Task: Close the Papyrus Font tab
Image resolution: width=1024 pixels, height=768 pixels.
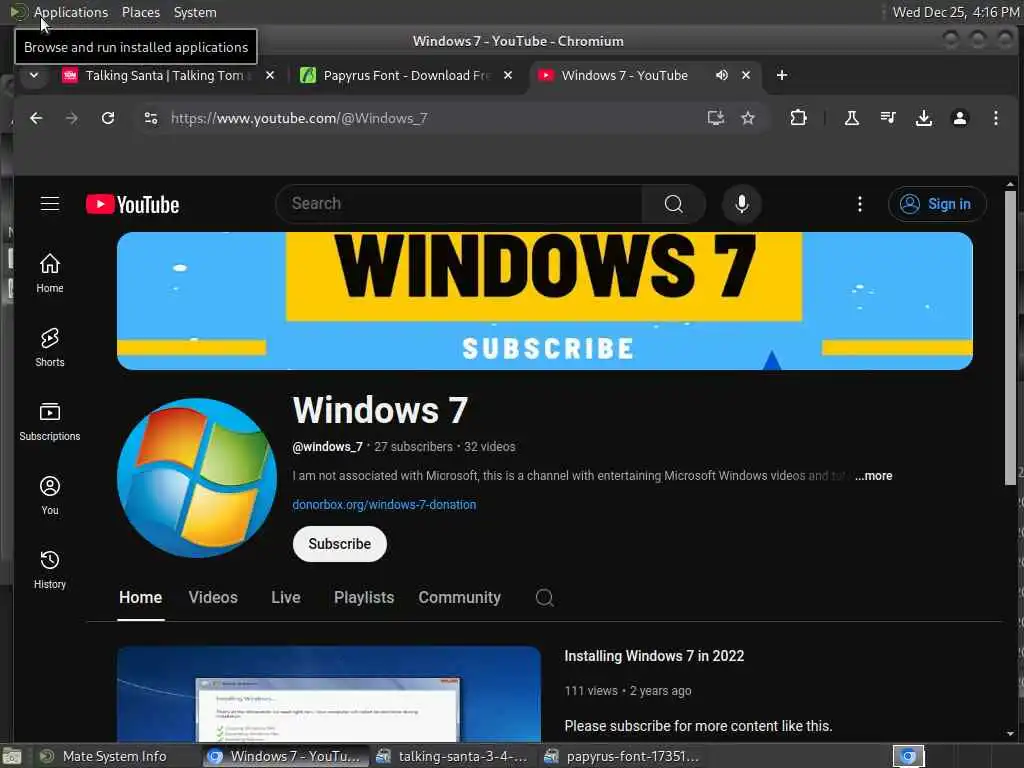Action: (507, 75)
